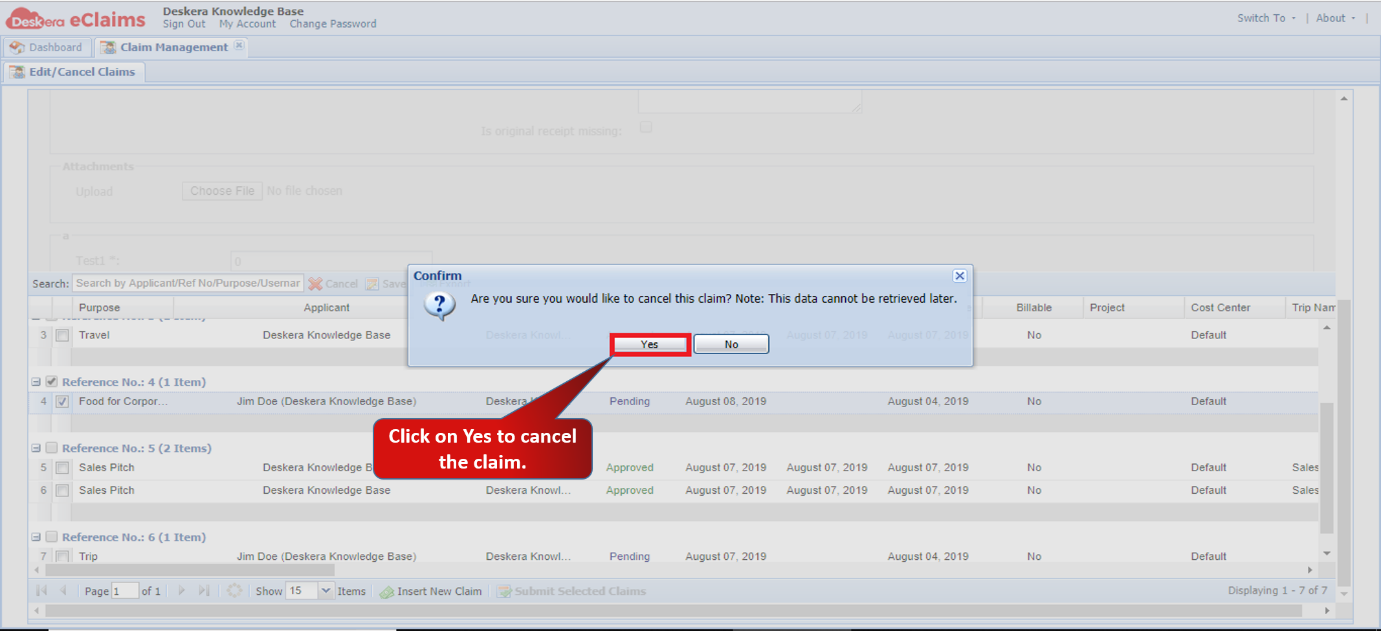Viewport: 1381px width, 631px height.
Task: Click Yes to cancel the claim
Action: coord(650,344)
